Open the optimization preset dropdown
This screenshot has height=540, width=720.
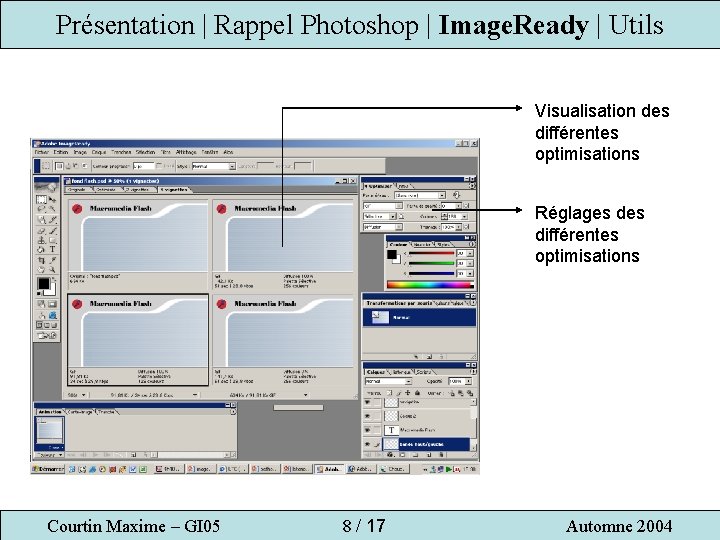(441, 195)
